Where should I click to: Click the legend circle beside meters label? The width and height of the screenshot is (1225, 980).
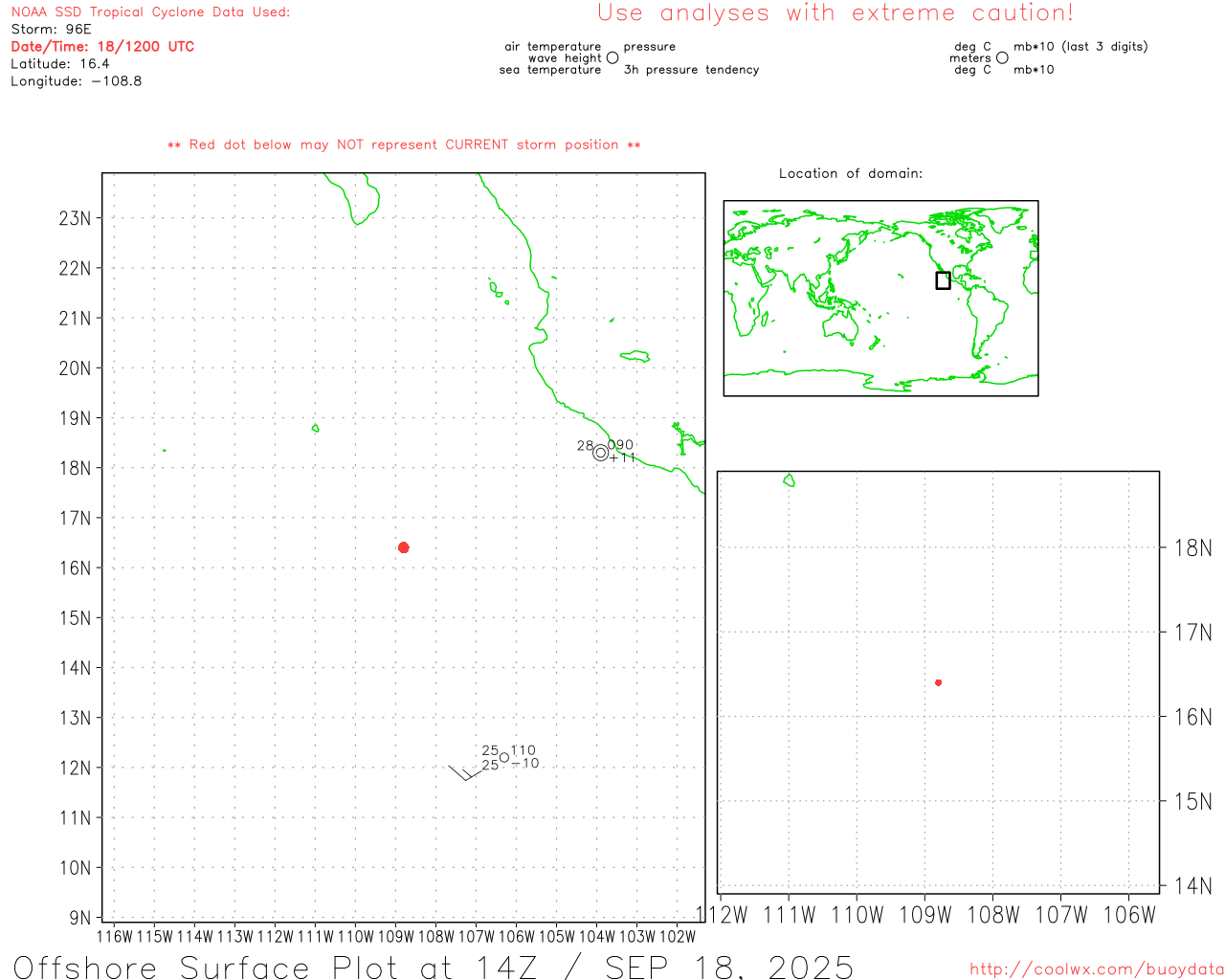(1002, 57)
